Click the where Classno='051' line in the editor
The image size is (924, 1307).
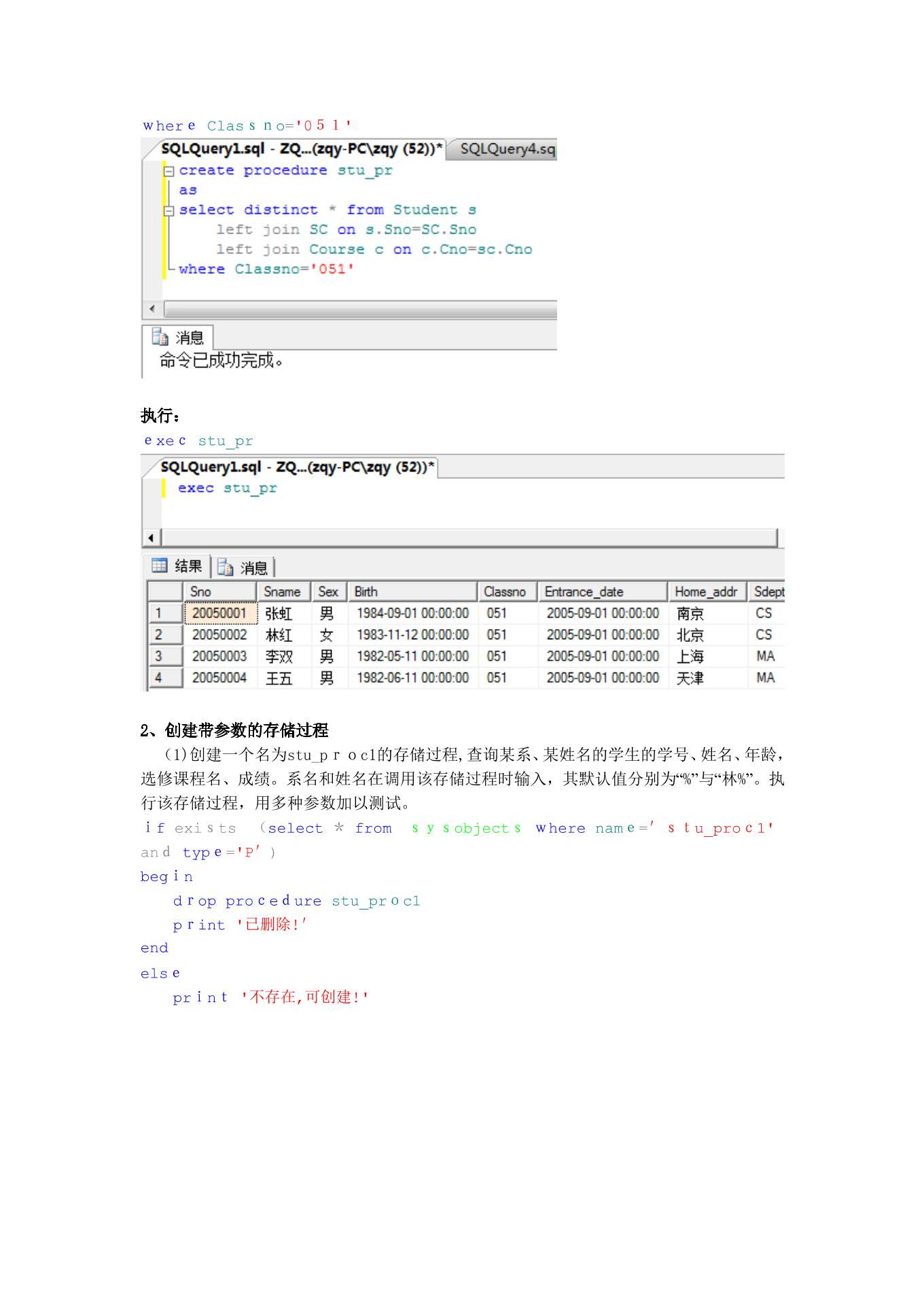pyautogui.click(x=266, y=269)
